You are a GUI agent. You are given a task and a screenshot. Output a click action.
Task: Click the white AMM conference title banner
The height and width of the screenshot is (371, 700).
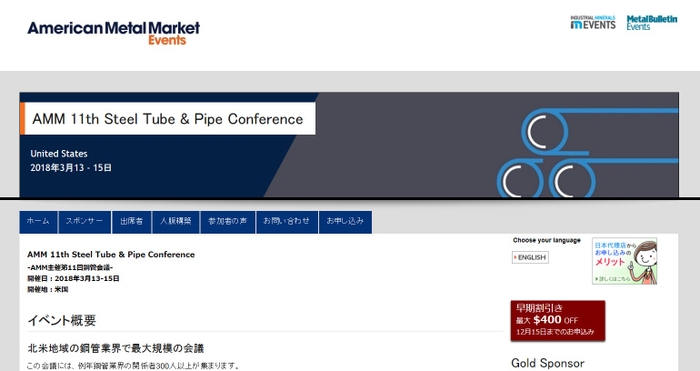[168, 119]
